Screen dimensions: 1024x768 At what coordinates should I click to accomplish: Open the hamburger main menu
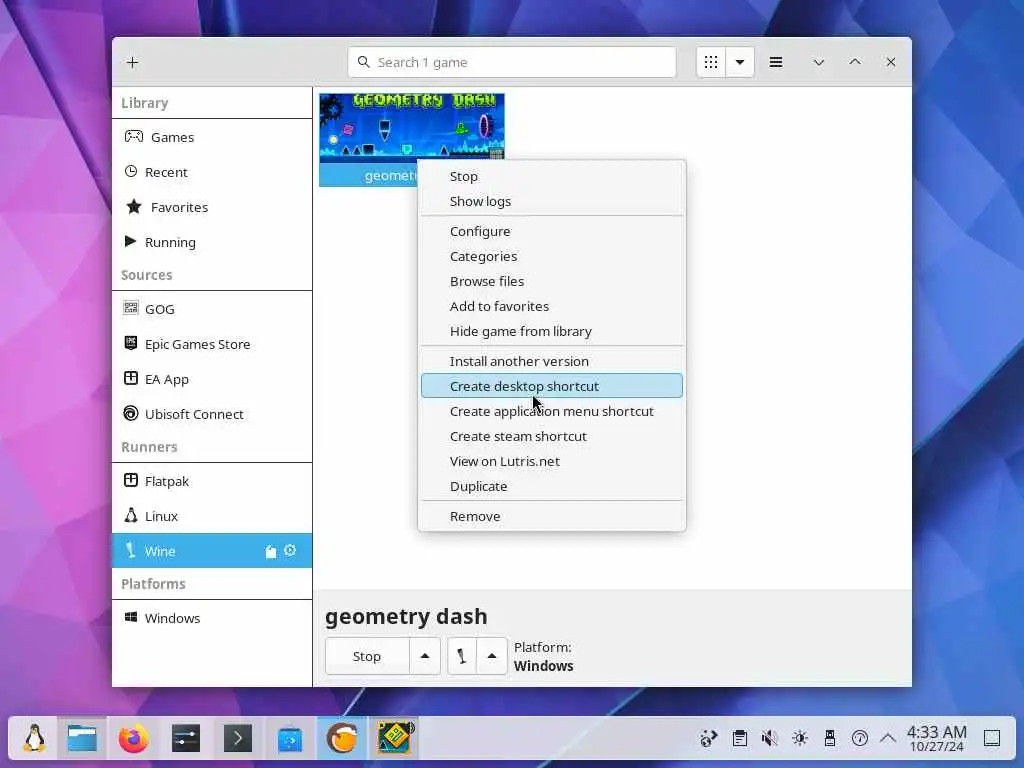click(776, 62)
